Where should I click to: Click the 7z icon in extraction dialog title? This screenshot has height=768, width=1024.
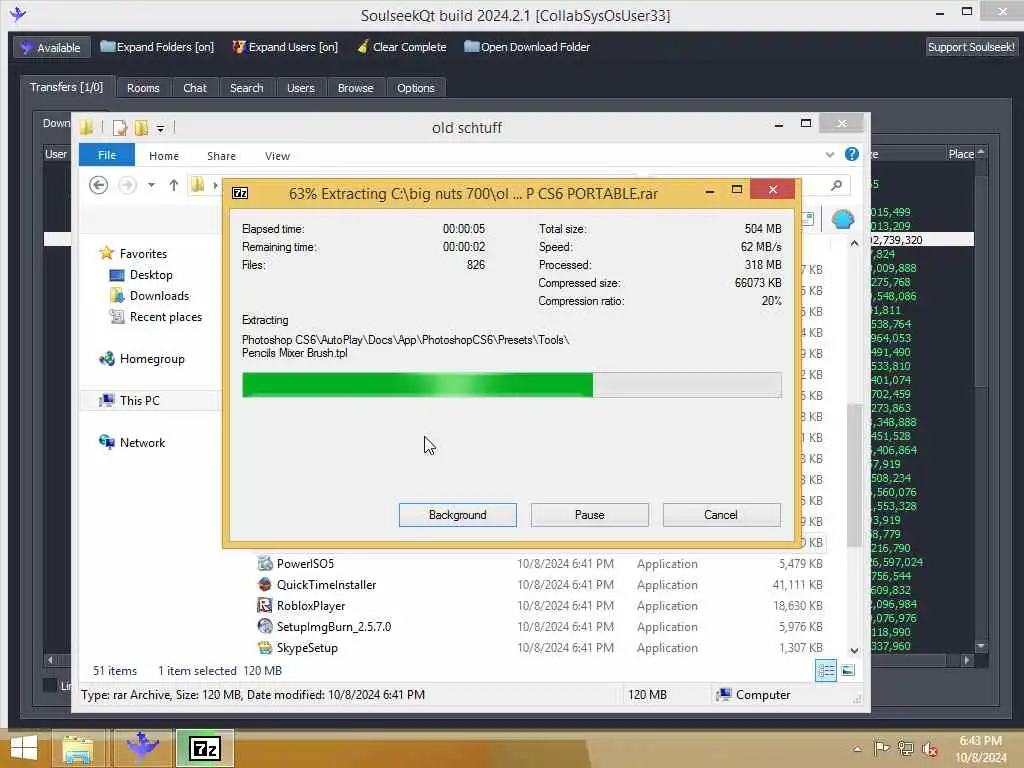(x=240, y=193)
